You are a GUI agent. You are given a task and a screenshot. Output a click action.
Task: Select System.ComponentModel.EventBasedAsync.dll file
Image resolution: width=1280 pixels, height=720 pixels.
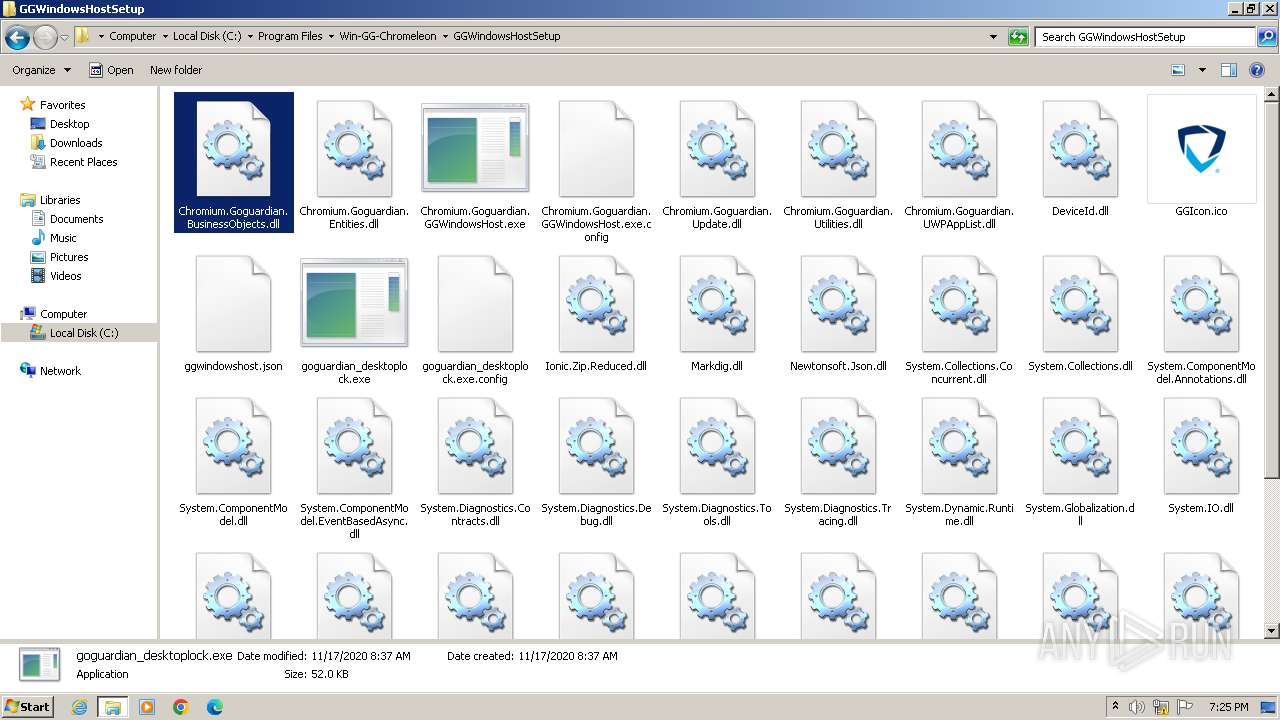[354, 468]
